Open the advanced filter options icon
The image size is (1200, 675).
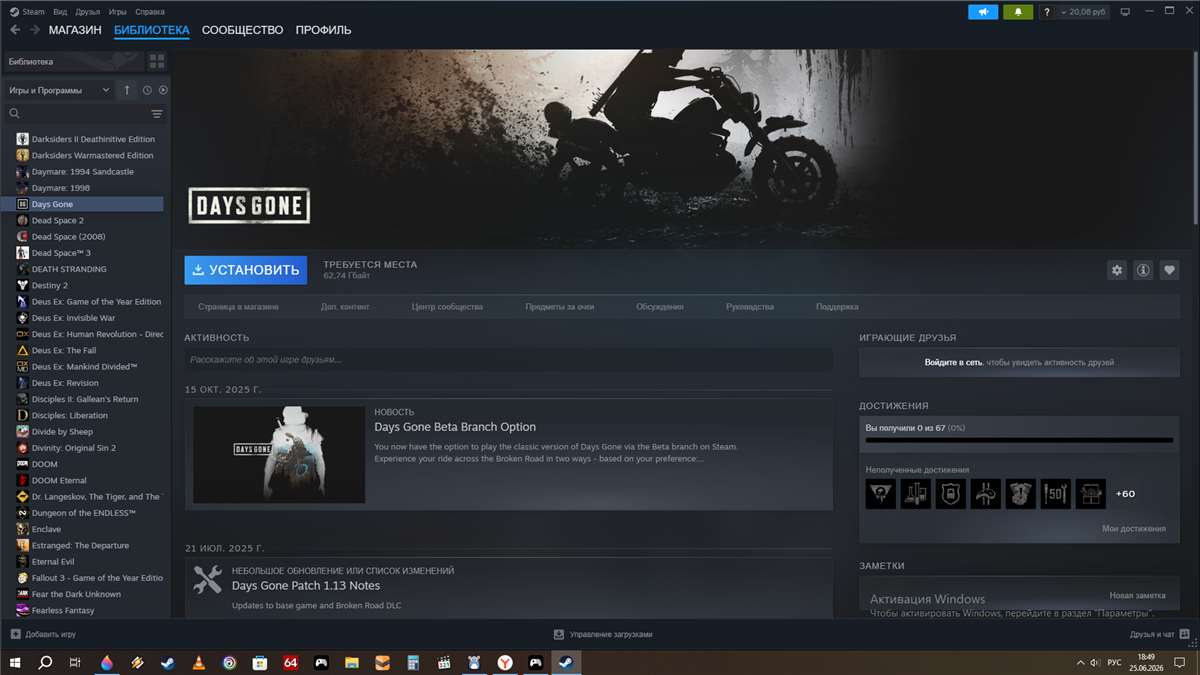[156, 114]
